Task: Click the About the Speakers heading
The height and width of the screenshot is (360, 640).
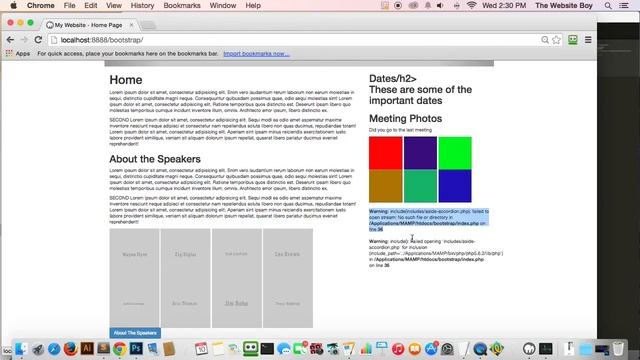Action: pyautogui.click(x=155, y=159)
